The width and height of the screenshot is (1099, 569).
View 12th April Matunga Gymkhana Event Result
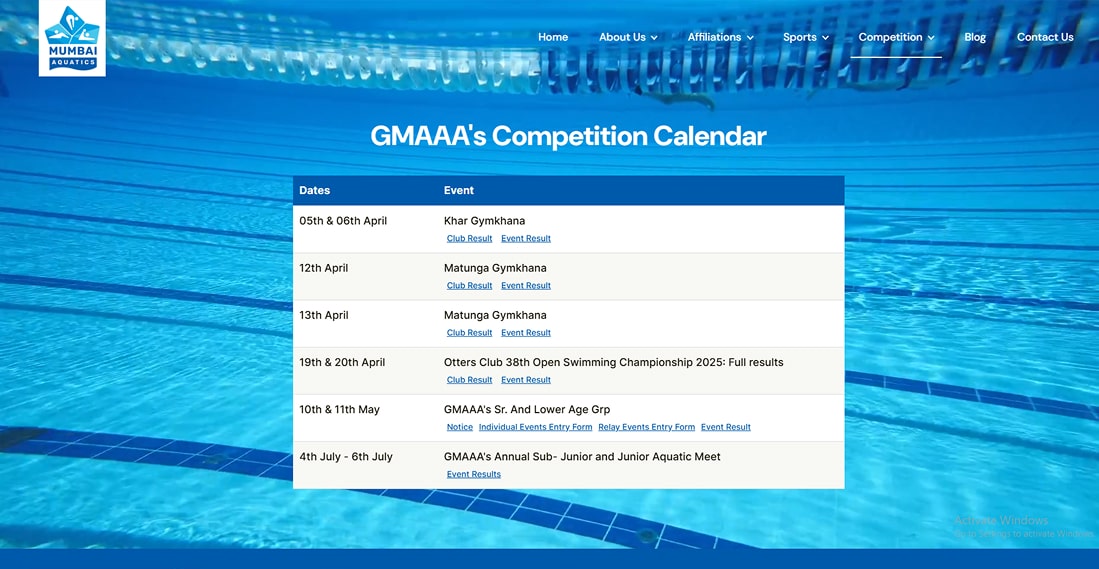(526, 286)
